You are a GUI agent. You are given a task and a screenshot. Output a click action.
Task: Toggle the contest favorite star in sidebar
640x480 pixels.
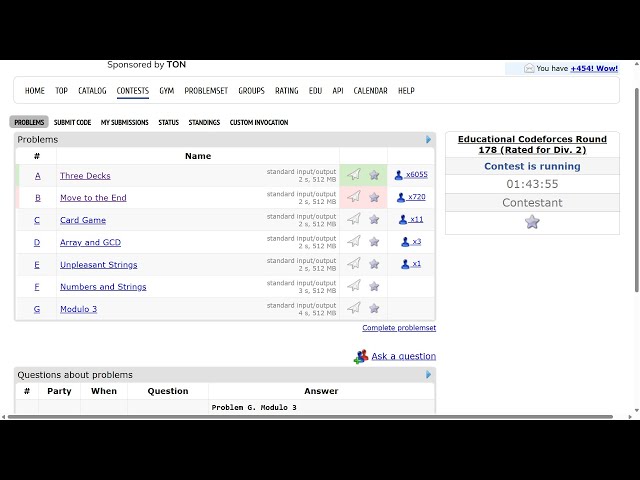532,222
